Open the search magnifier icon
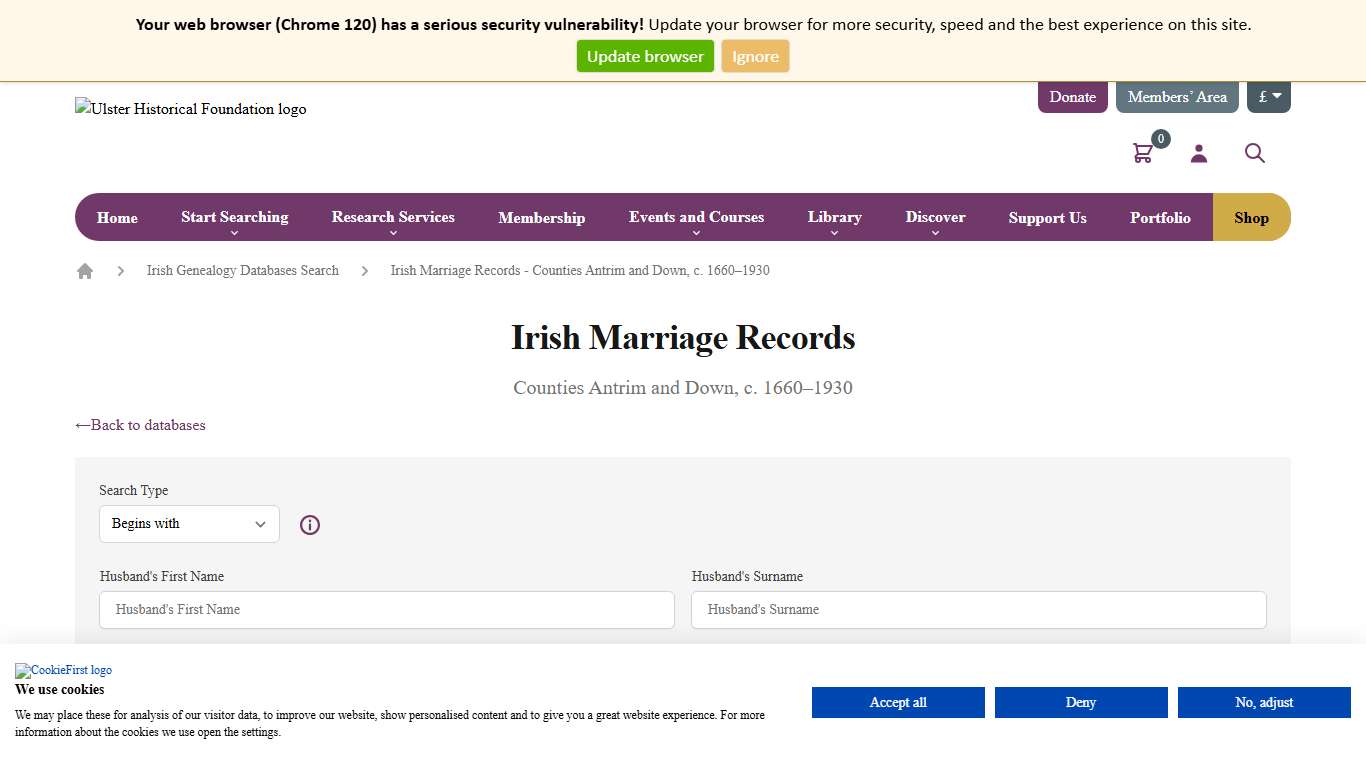 1255,154
